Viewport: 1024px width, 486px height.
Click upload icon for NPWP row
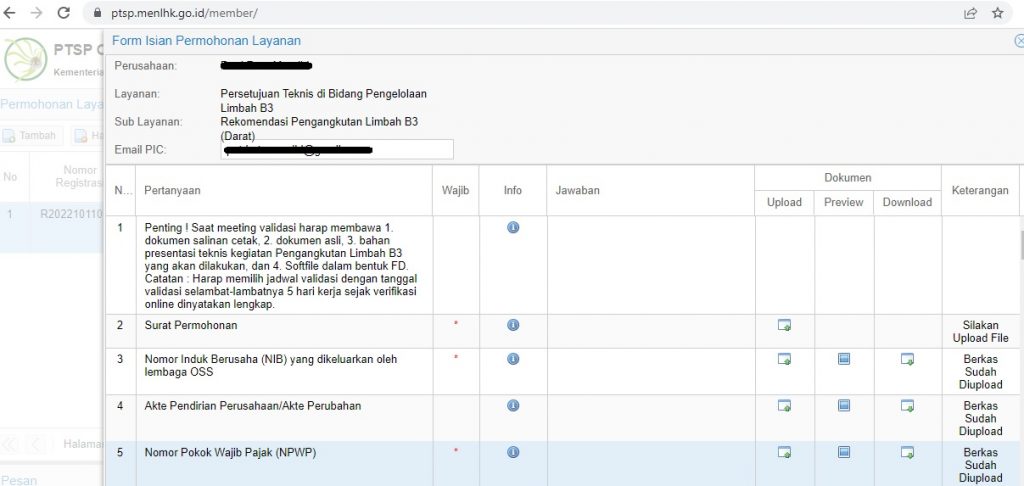784,452
